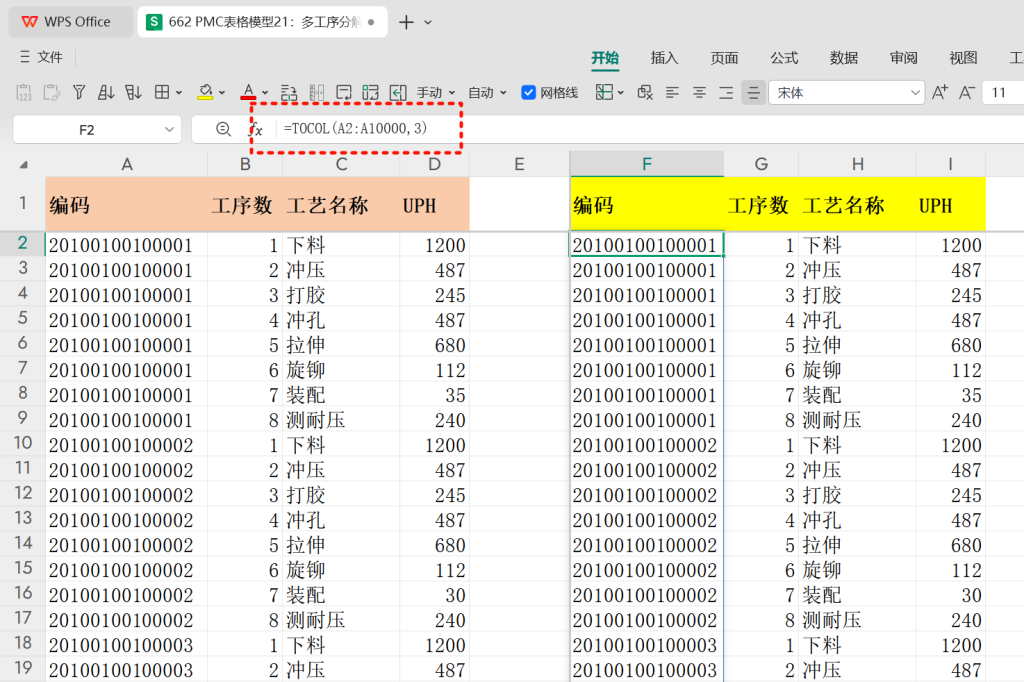1024x682 pixels.
Task: Apply red font color with the A icon
Action: click(x=248, y=92)
